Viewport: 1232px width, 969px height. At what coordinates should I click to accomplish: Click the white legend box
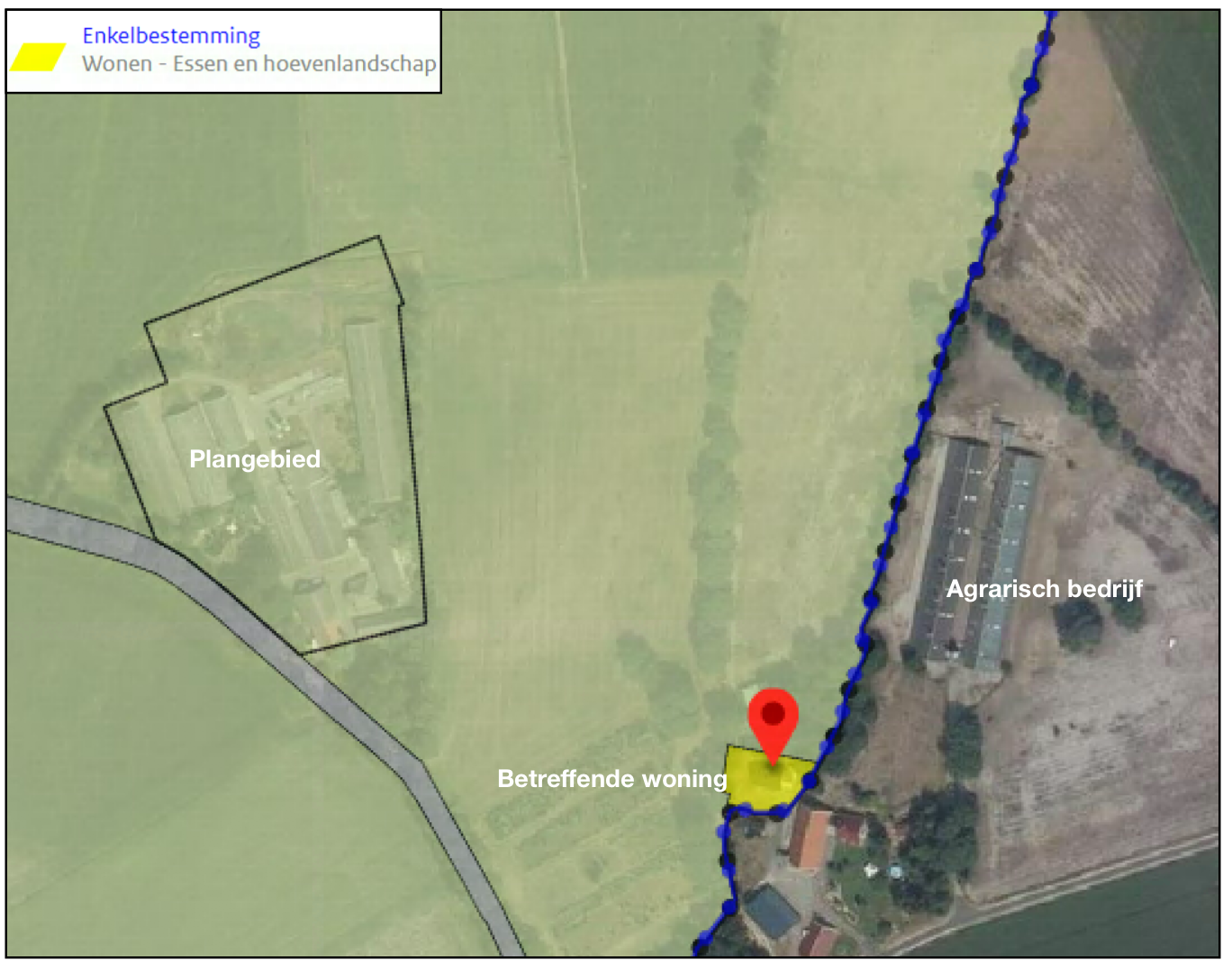[x=224, y=51]
